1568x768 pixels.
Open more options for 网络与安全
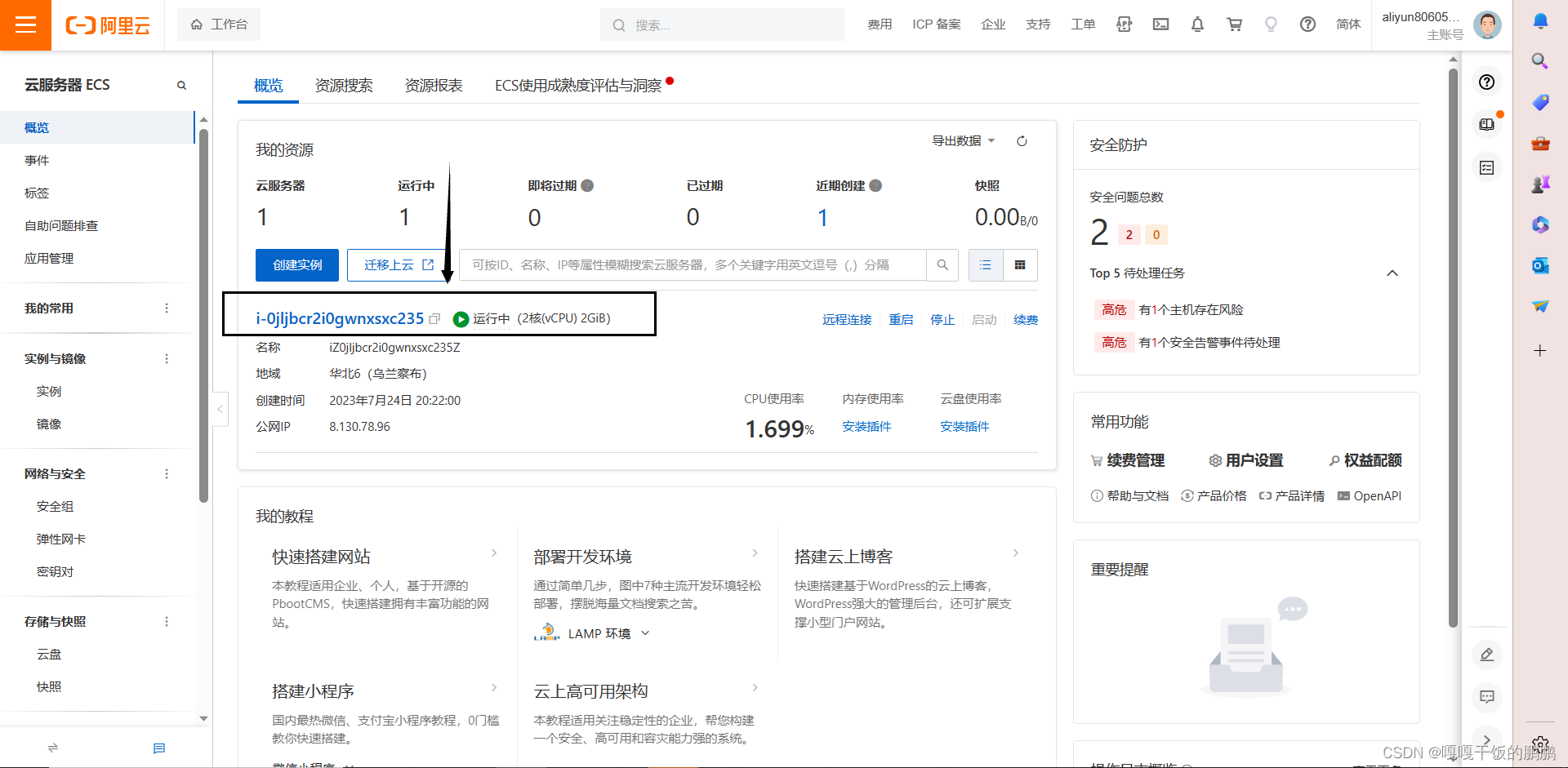coord(167,473)
